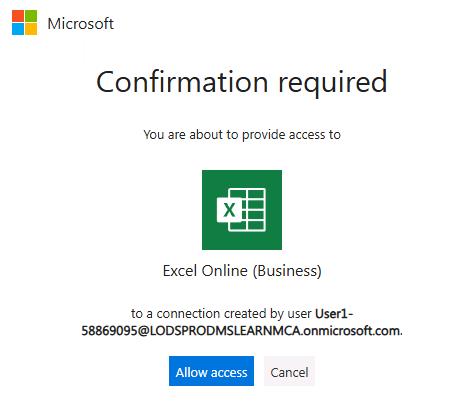460x418 pixels.
Task: Select the 'You are about to provide access to' text
Action: point(242,135)
